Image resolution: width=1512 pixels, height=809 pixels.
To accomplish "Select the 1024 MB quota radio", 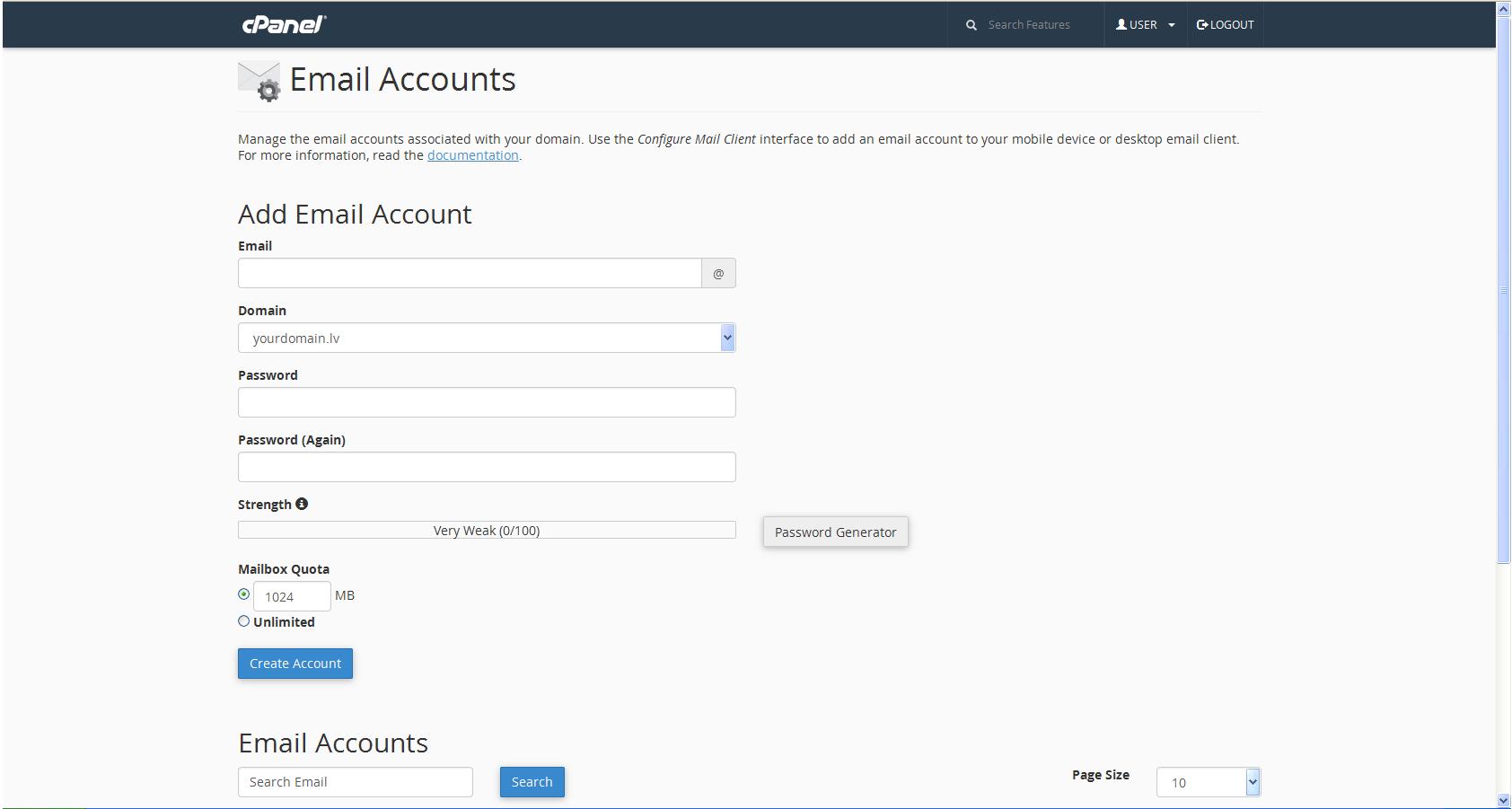I will [243, 594].
